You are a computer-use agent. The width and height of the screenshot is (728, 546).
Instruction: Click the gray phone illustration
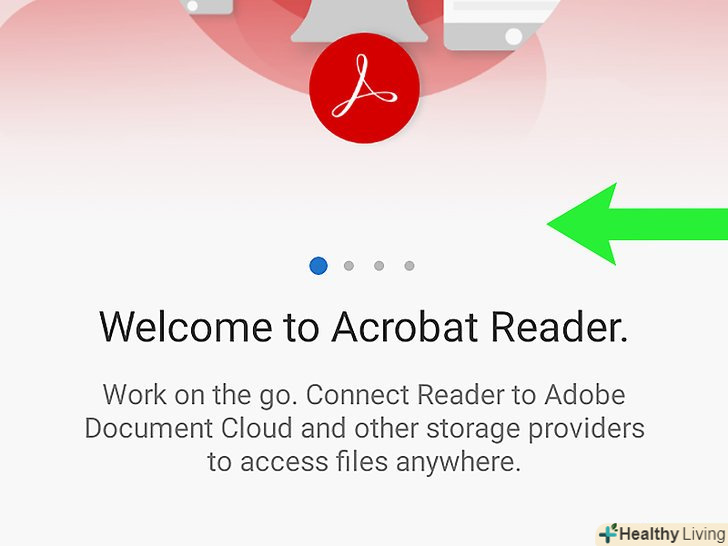pyautogui.click(x=207, y=6)
